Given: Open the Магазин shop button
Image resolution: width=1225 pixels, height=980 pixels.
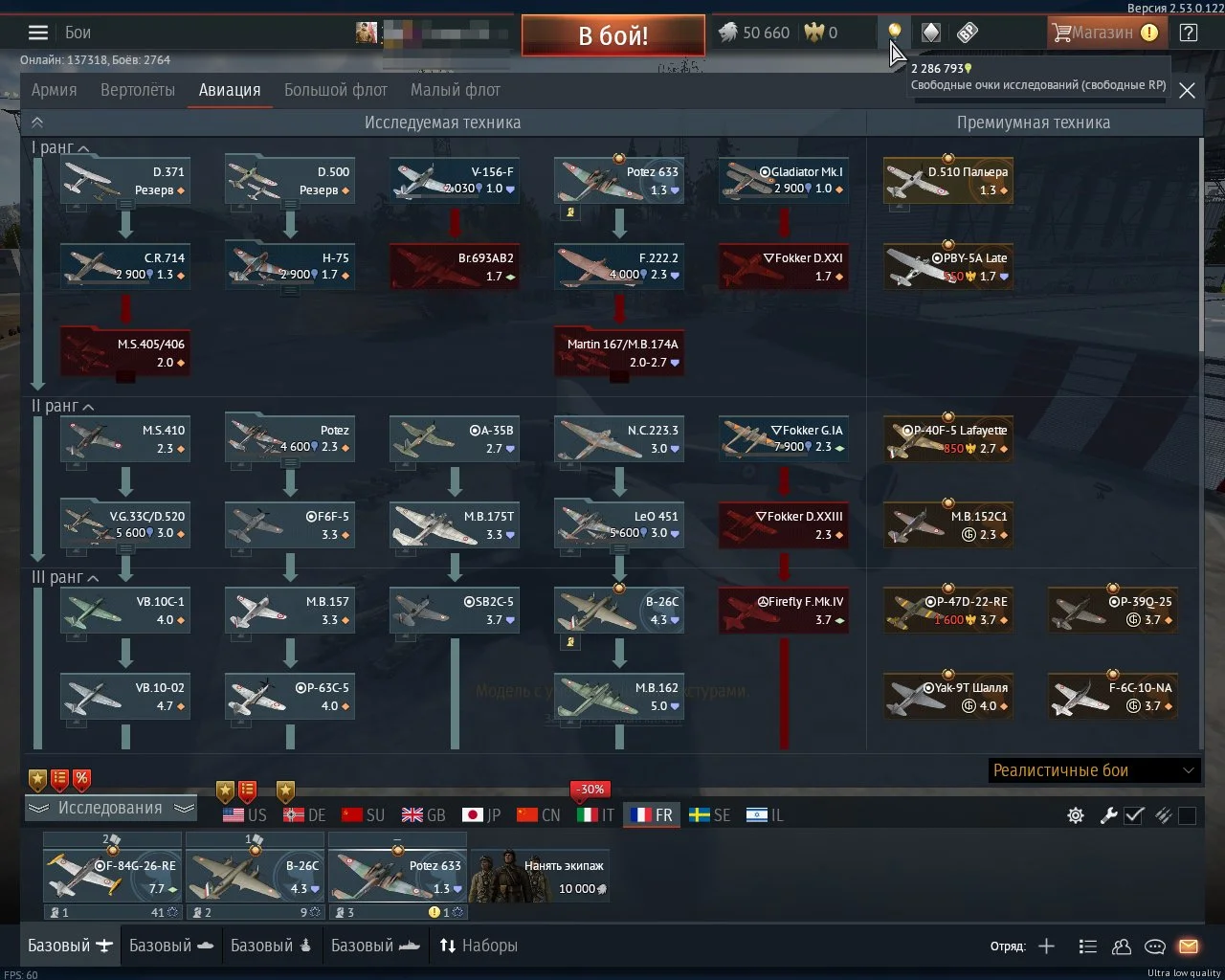Looking at the screenshot, I should [1107, 33].
